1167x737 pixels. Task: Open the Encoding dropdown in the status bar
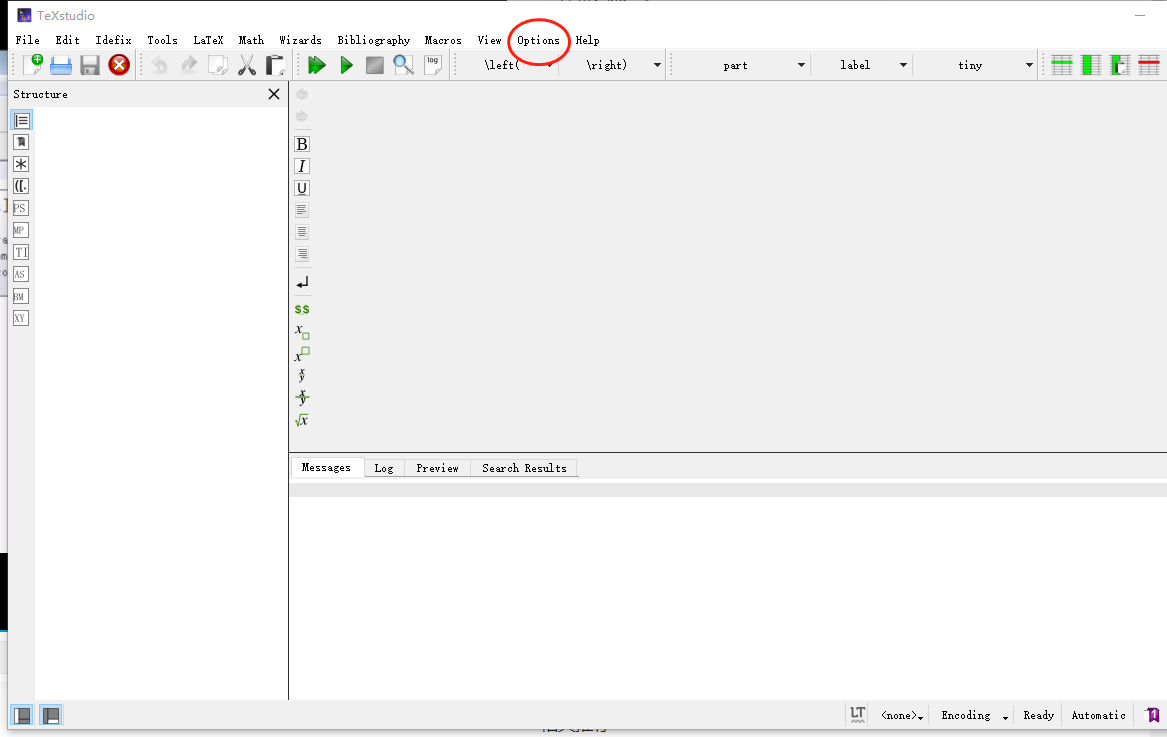click(974, 715)
